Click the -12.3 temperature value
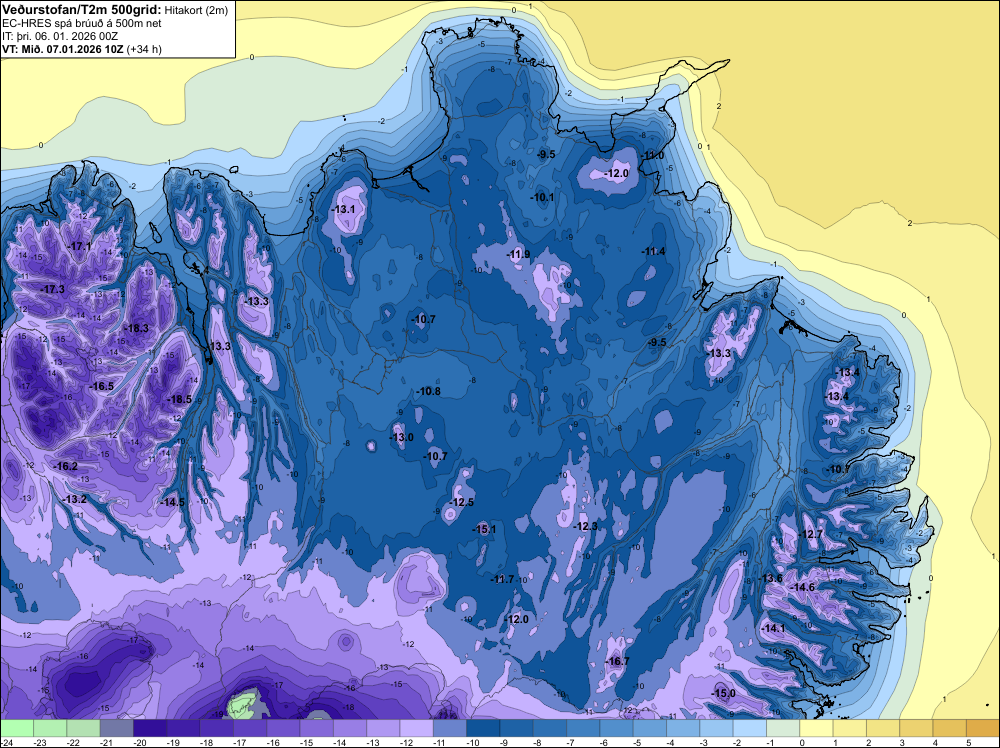Image resolution: width=1000 pixels, height=748 pixels. 586,526
